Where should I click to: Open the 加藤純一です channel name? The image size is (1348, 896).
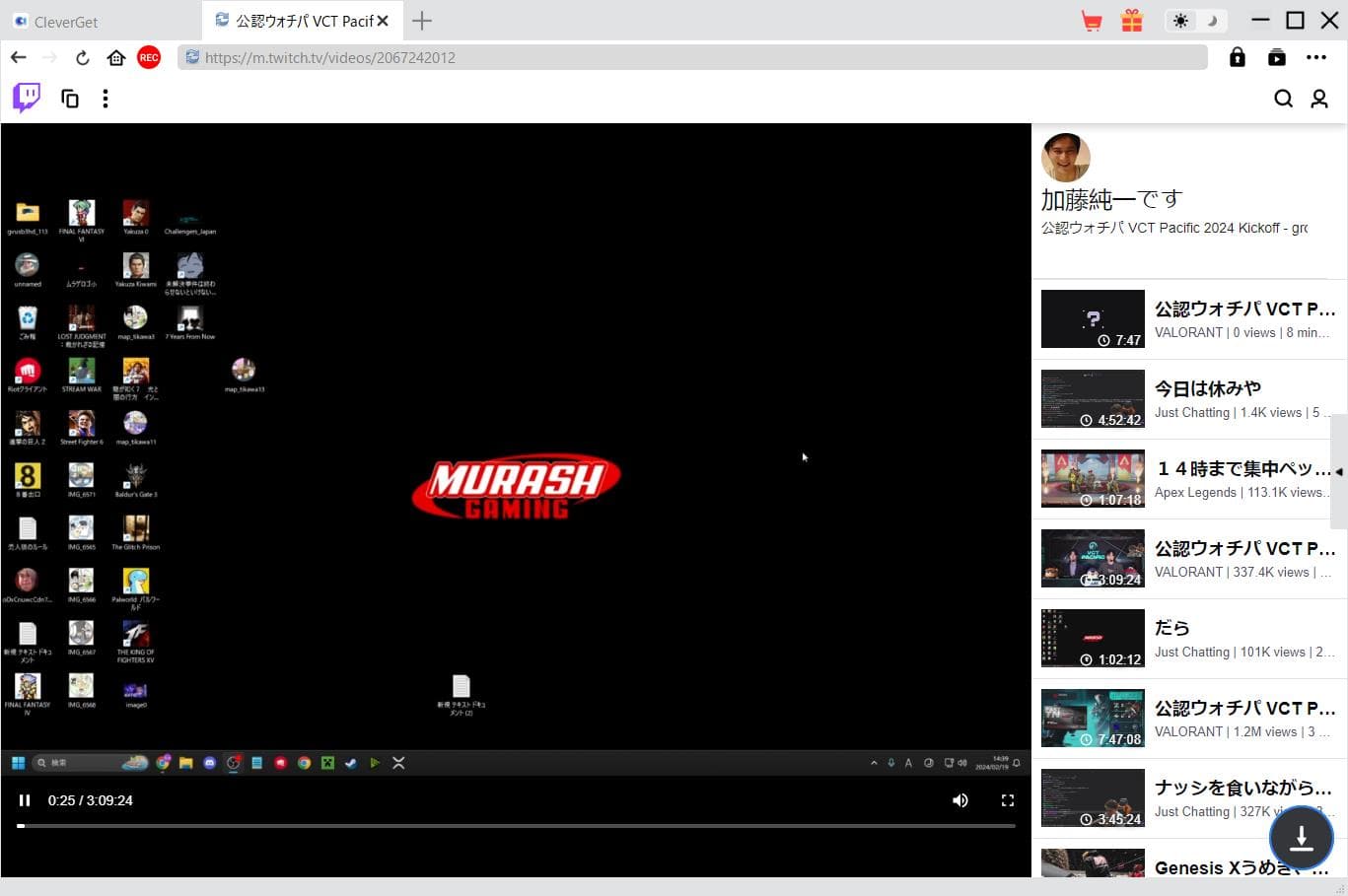coord(1111,200)
